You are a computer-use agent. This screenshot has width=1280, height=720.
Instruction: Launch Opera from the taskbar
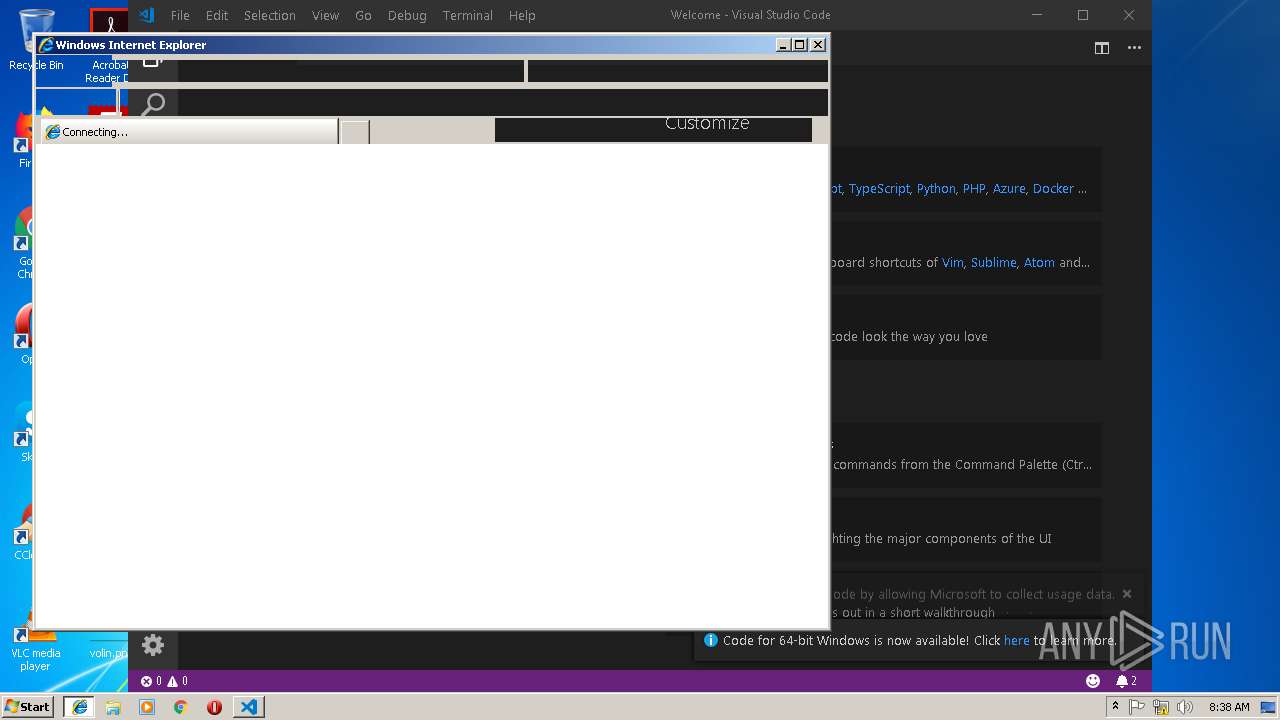pos(214,706)
